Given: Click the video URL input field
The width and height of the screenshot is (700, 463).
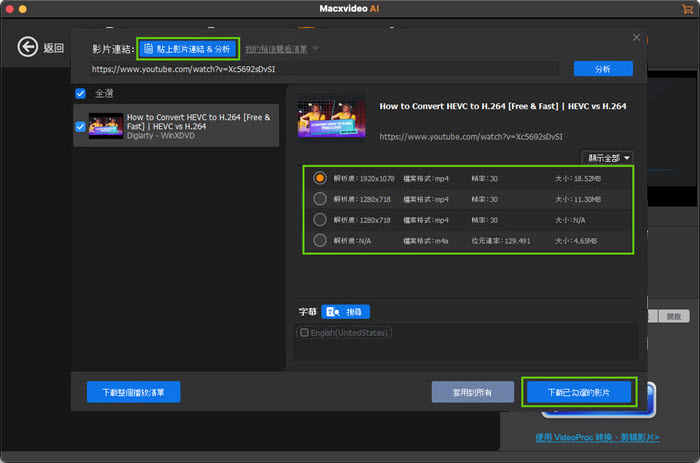Looking at the screenshot, I should (325, 69).
